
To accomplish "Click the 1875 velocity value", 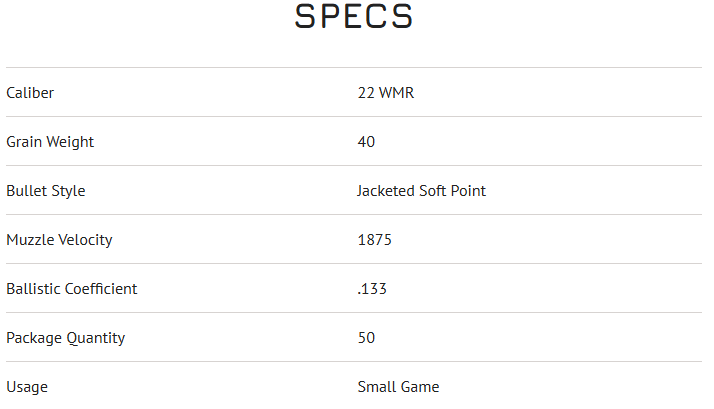I will 374,240.
